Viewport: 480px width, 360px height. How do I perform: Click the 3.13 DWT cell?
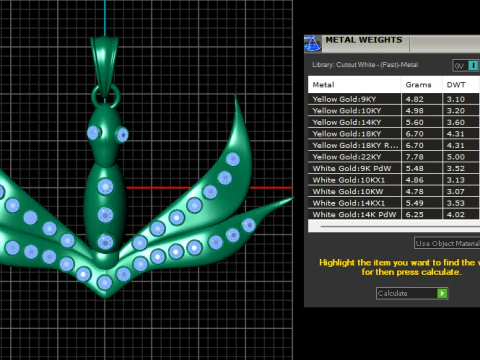(x=461, y=180)
